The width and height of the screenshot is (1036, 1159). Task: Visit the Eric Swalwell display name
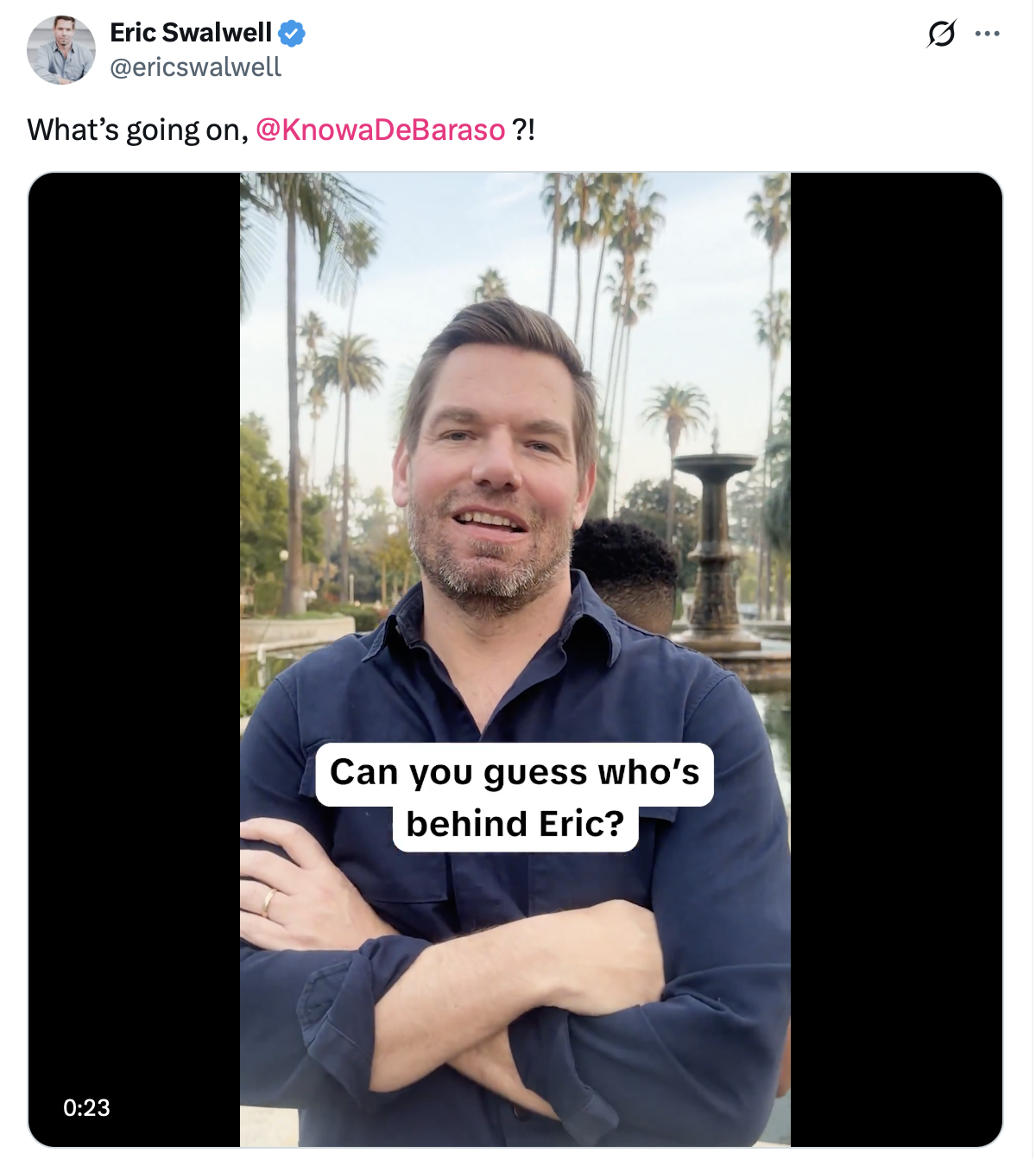point(191,33)
